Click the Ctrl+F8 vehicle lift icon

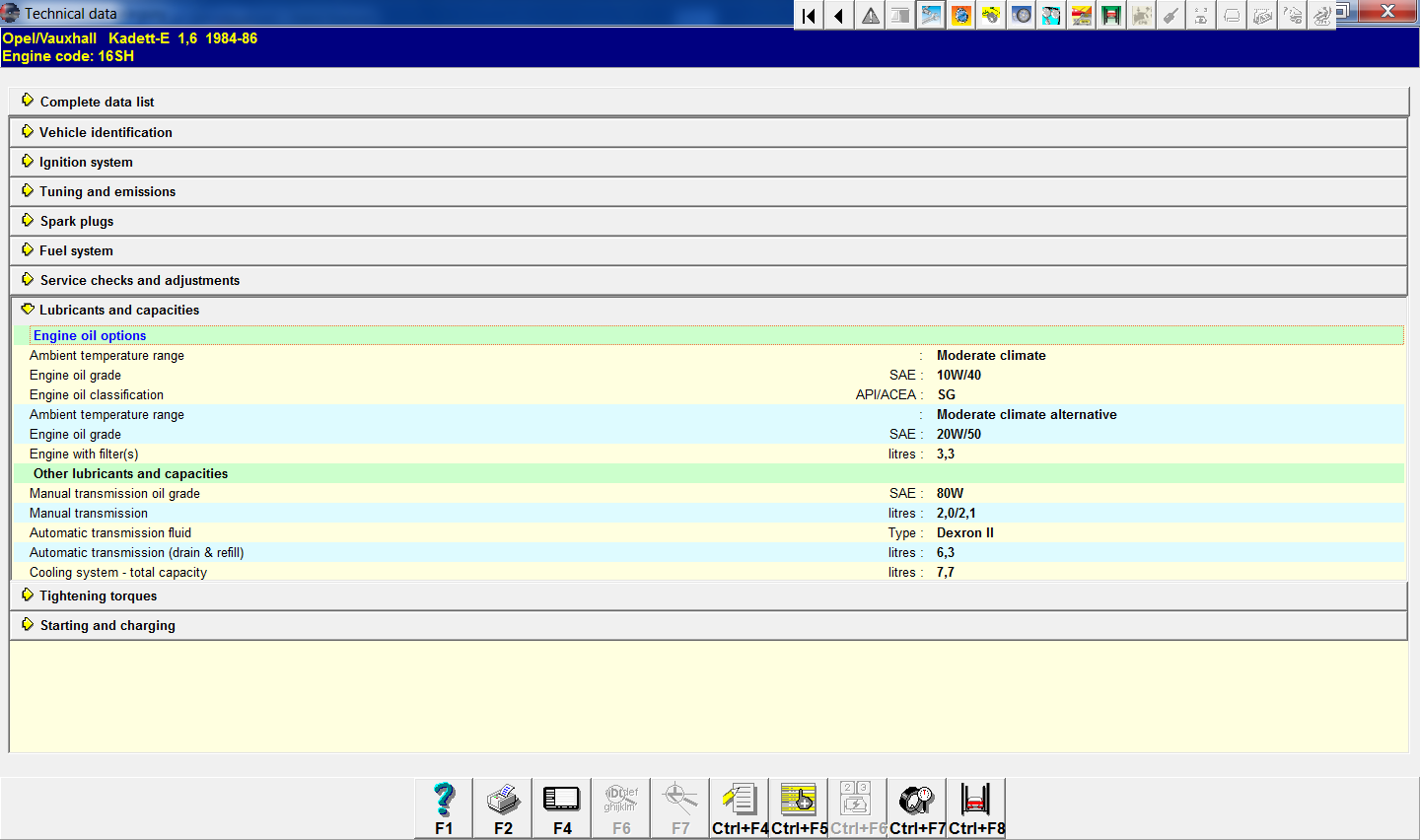pyautogui.click(x=976, y=807)
